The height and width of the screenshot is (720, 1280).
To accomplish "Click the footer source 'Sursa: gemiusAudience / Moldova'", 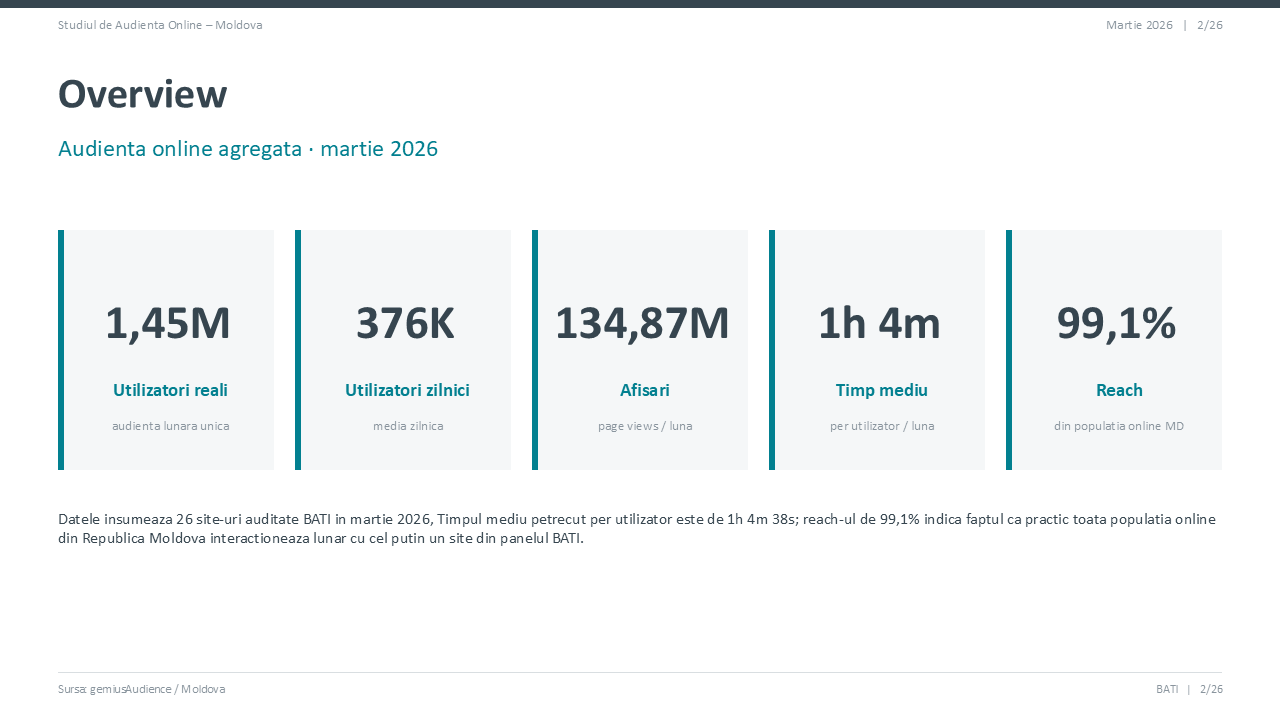I will [x=141, y=689].
